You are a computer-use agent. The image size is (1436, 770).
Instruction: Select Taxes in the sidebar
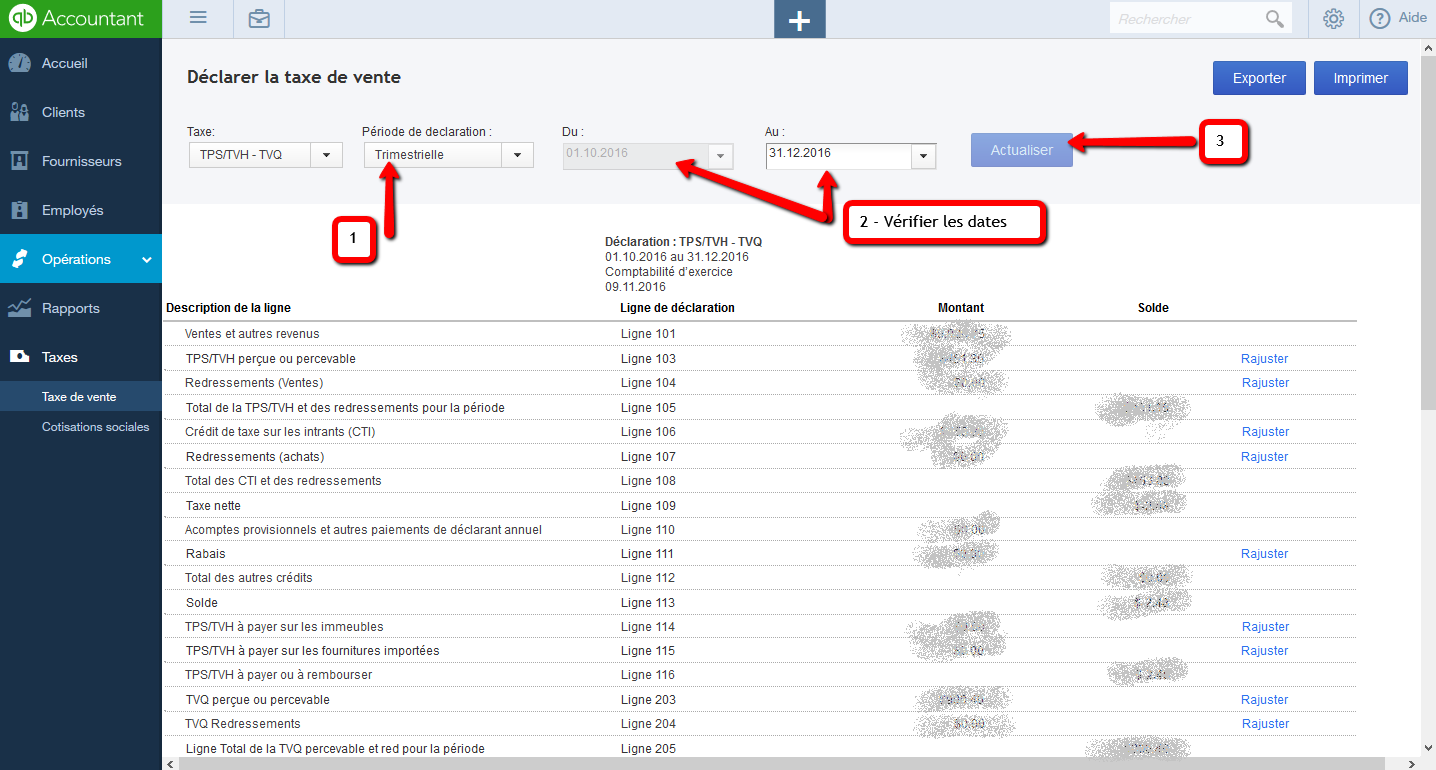pos(58,356)
